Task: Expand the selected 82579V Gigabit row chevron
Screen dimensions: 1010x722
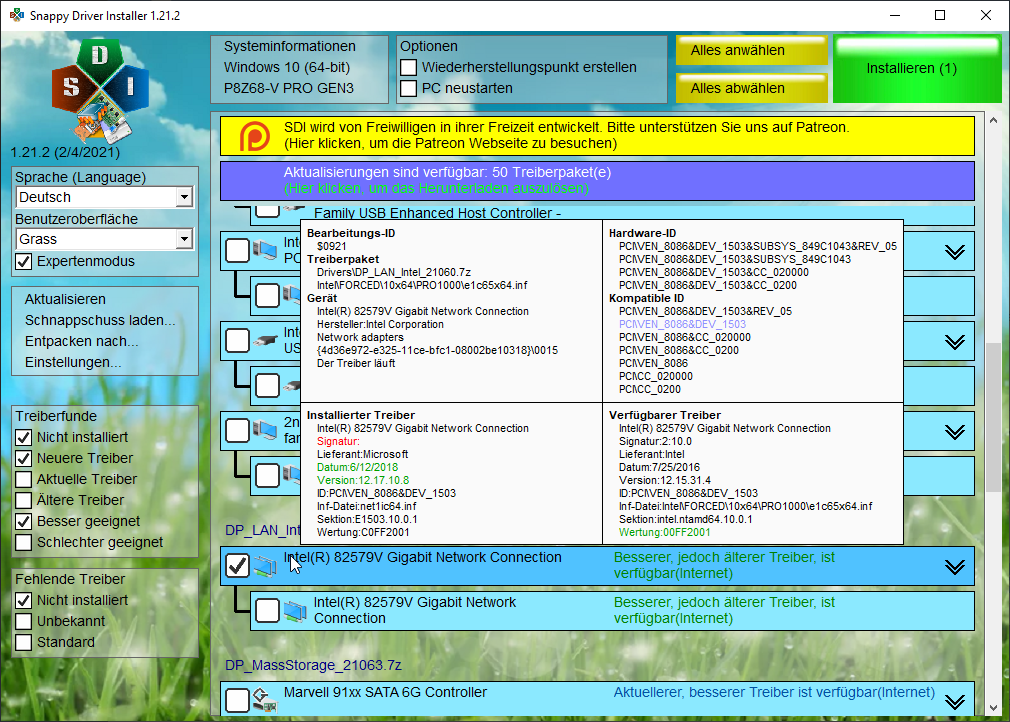Action: coord(955,567)
